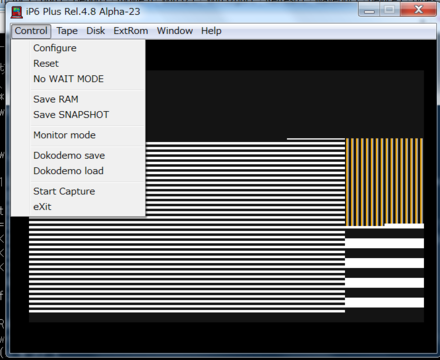Select Save SNAPSHOT menu entry
This screenshot has width=440, height=360.
(78, 115)
